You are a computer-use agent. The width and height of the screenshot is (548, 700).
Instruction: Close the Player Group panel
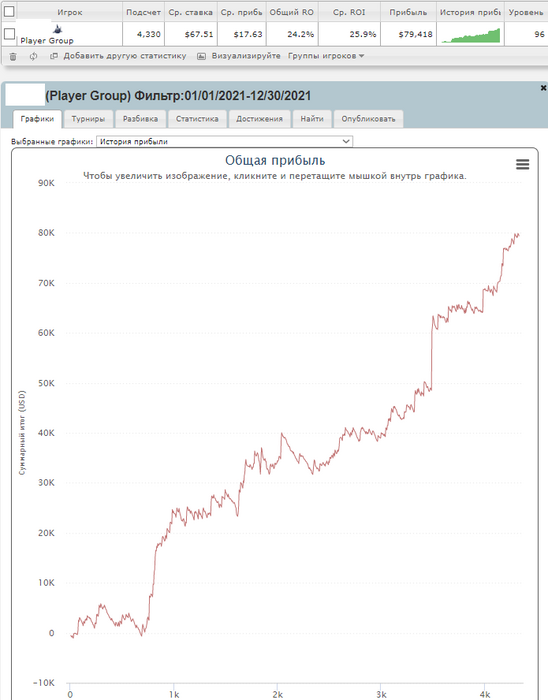(543, 88)
